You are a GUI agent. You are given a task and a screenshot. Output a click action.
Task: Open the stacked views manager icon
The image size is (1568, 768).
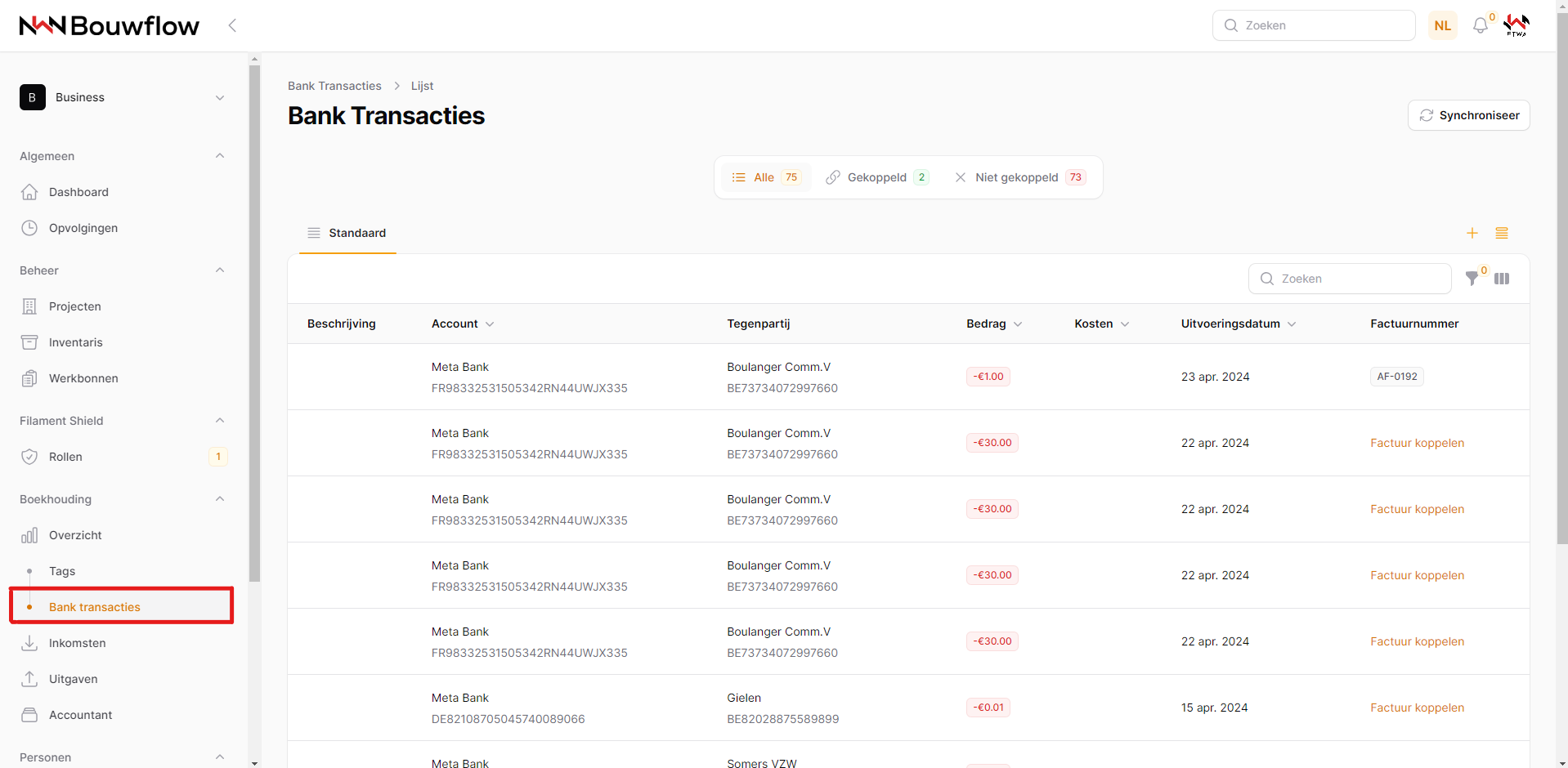tap(1502, 233)
